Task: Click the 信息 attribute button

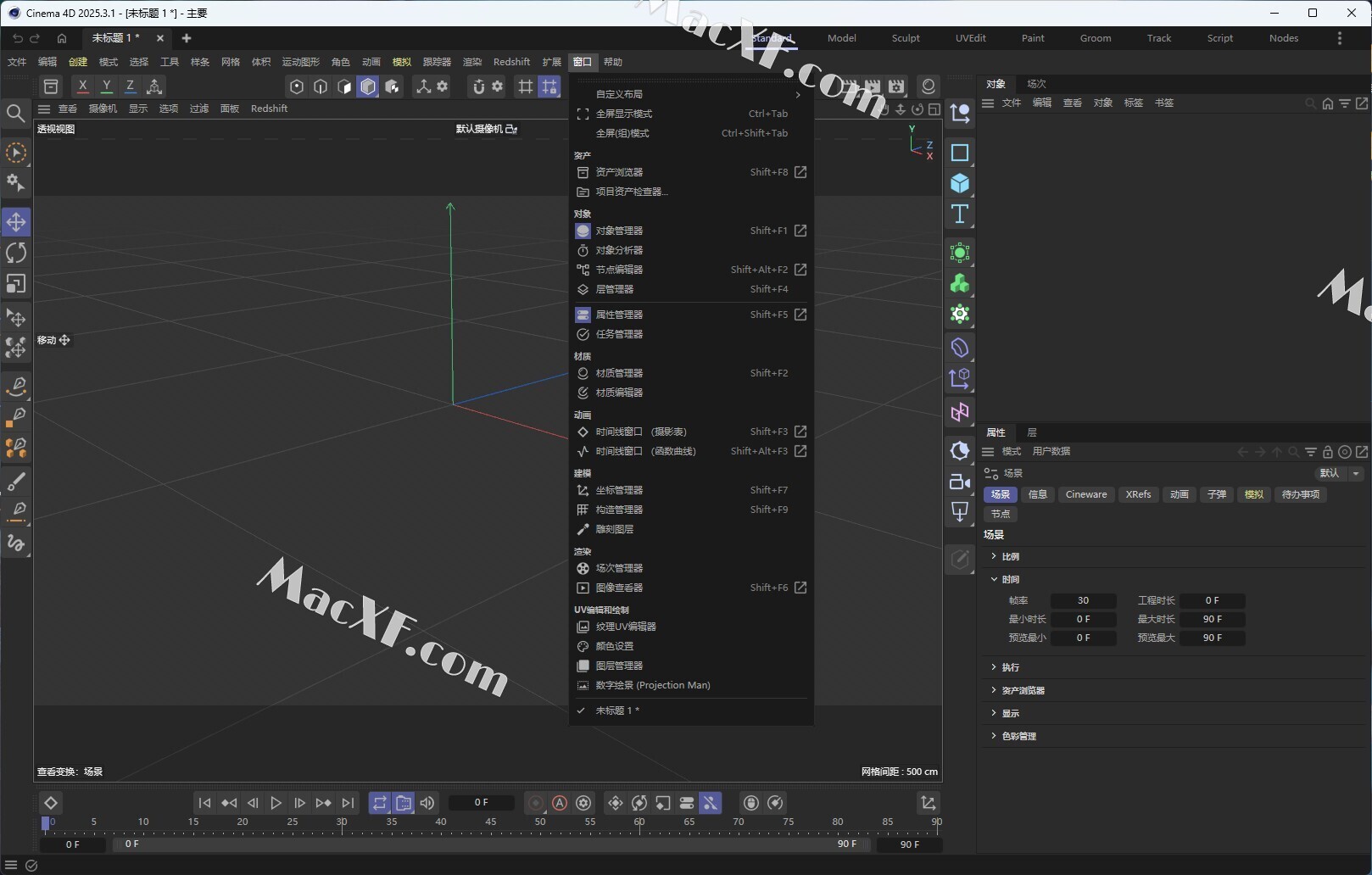Action: point(1038,494)
